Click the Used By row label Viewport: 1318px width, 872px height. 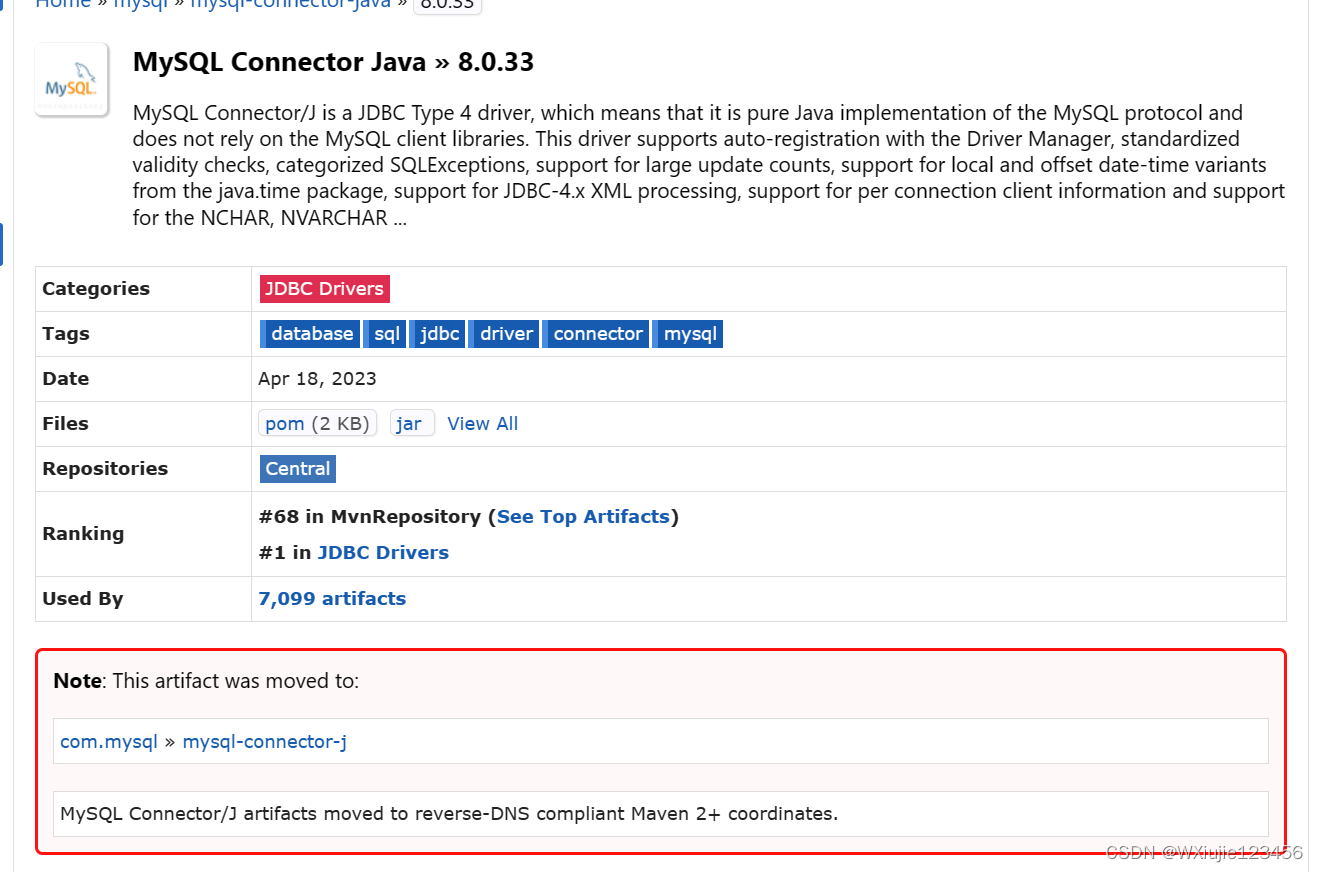tap(82, 599)
